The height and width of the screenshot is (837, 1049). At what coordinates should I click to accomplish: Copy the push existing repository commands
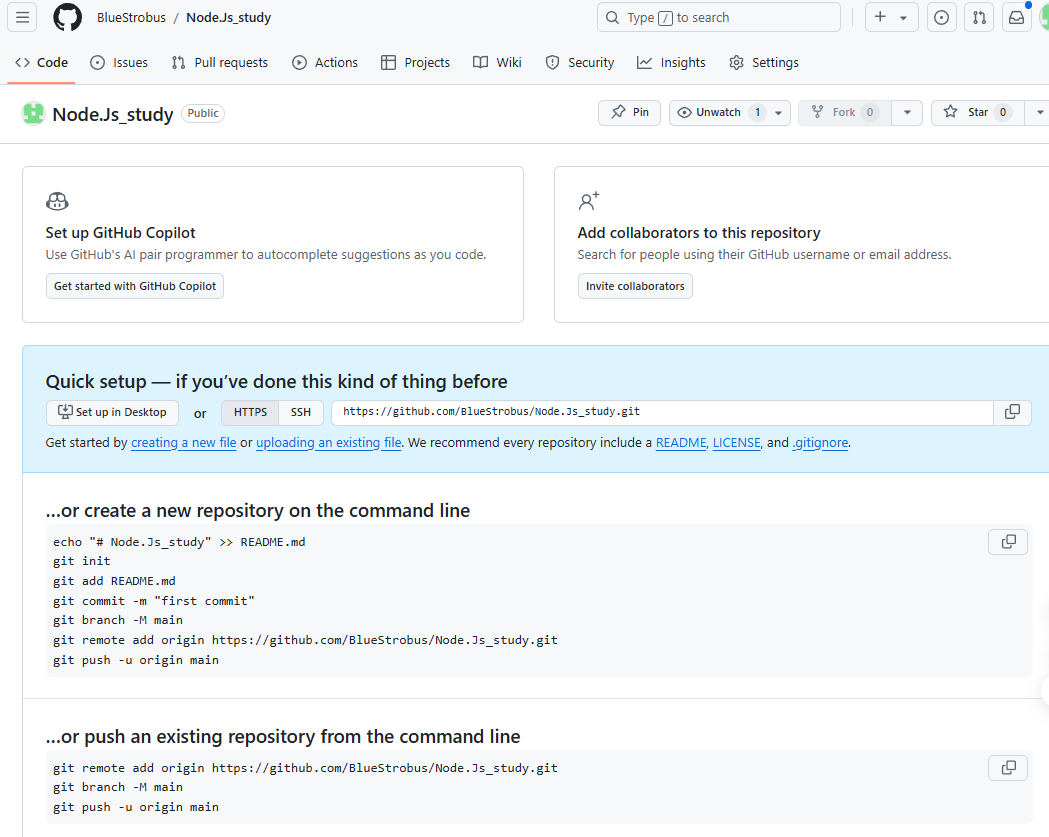(1008, 768)
